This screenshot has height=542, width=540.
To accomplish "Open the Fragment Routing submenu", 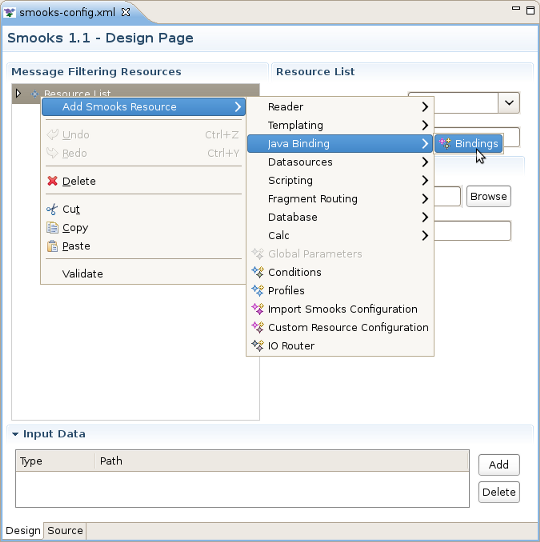I will tap(340, 198).
